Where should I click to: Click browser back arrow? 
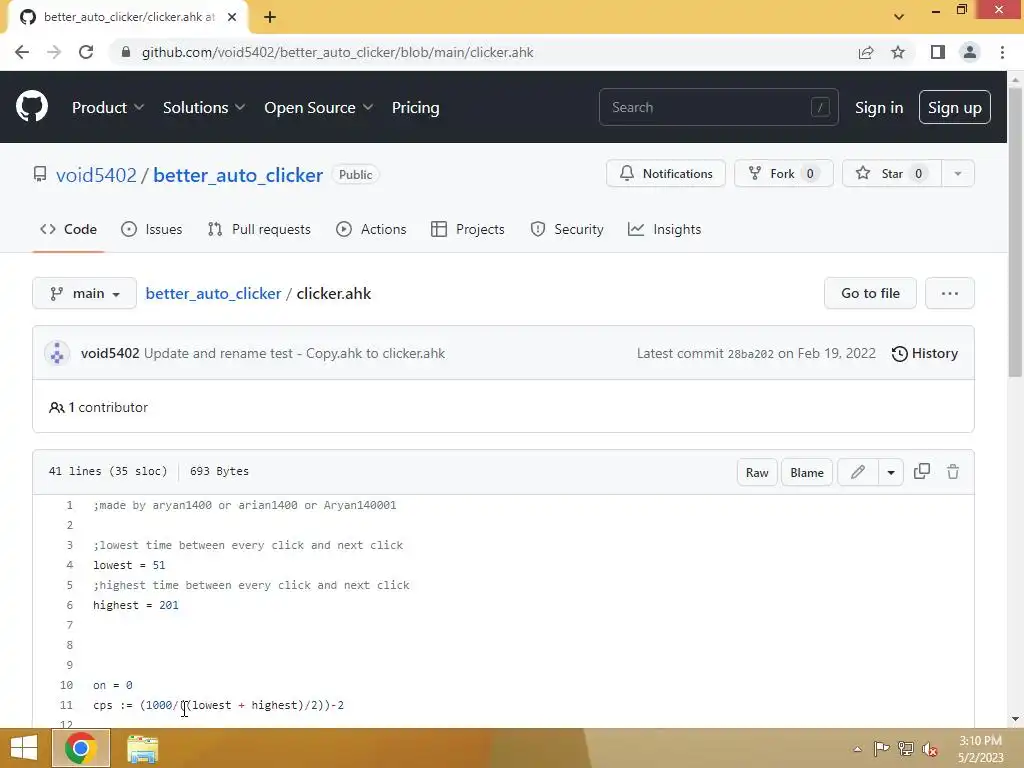[x=22, y=52]
